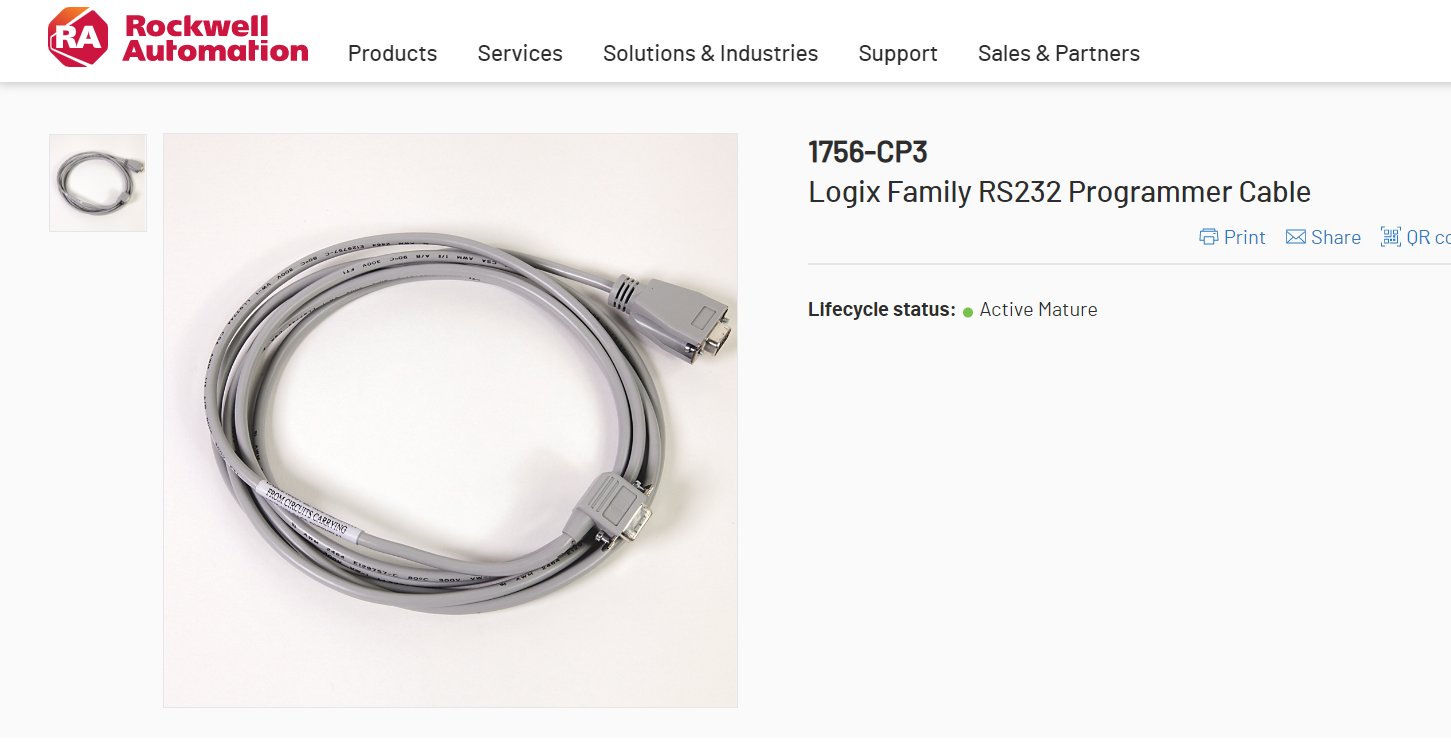Click the Lifecycle status label
1451x742 pixels.
882,310
